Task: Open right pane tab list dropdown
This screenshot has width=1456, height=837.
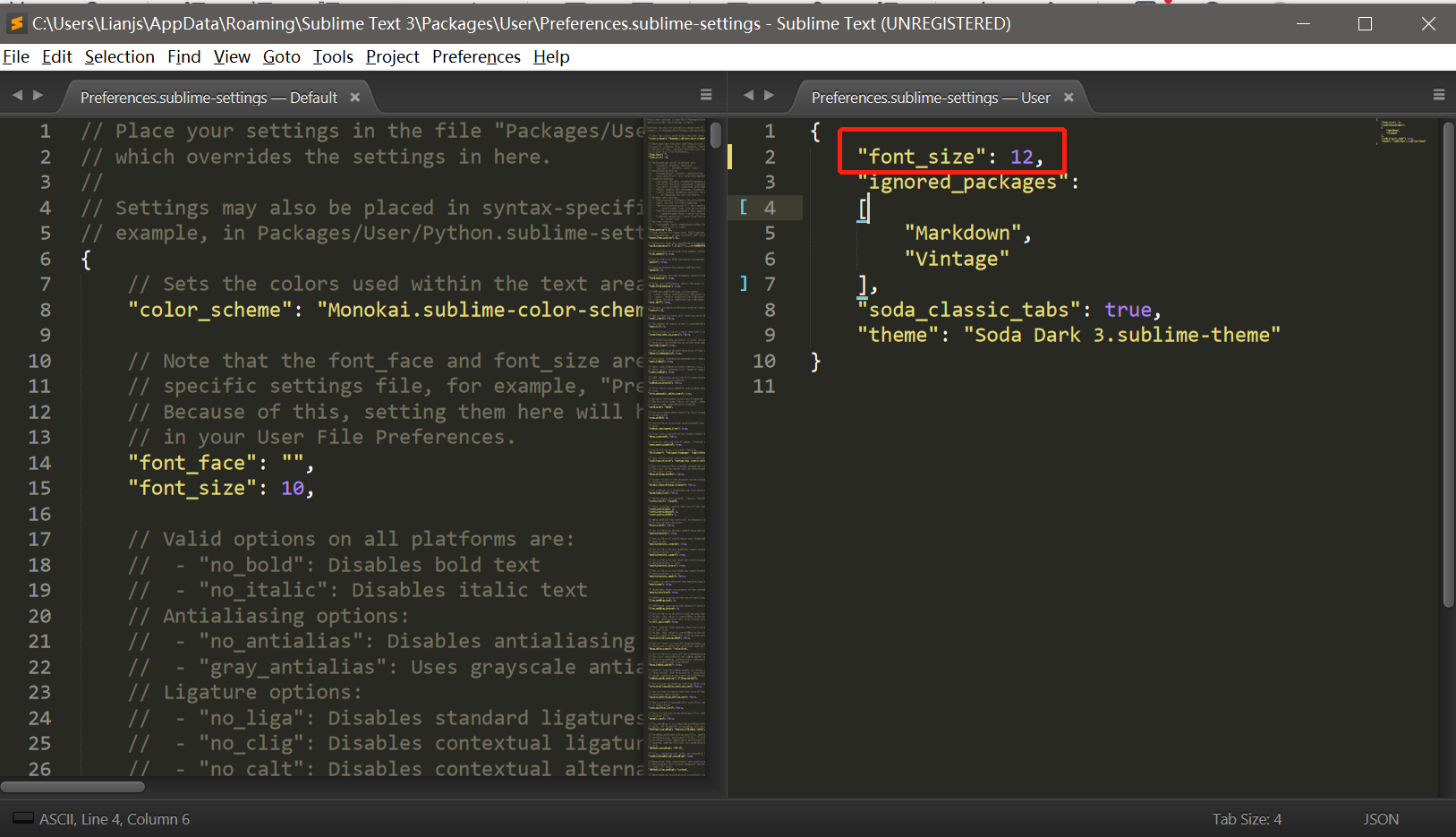Action: (1439, 95)
